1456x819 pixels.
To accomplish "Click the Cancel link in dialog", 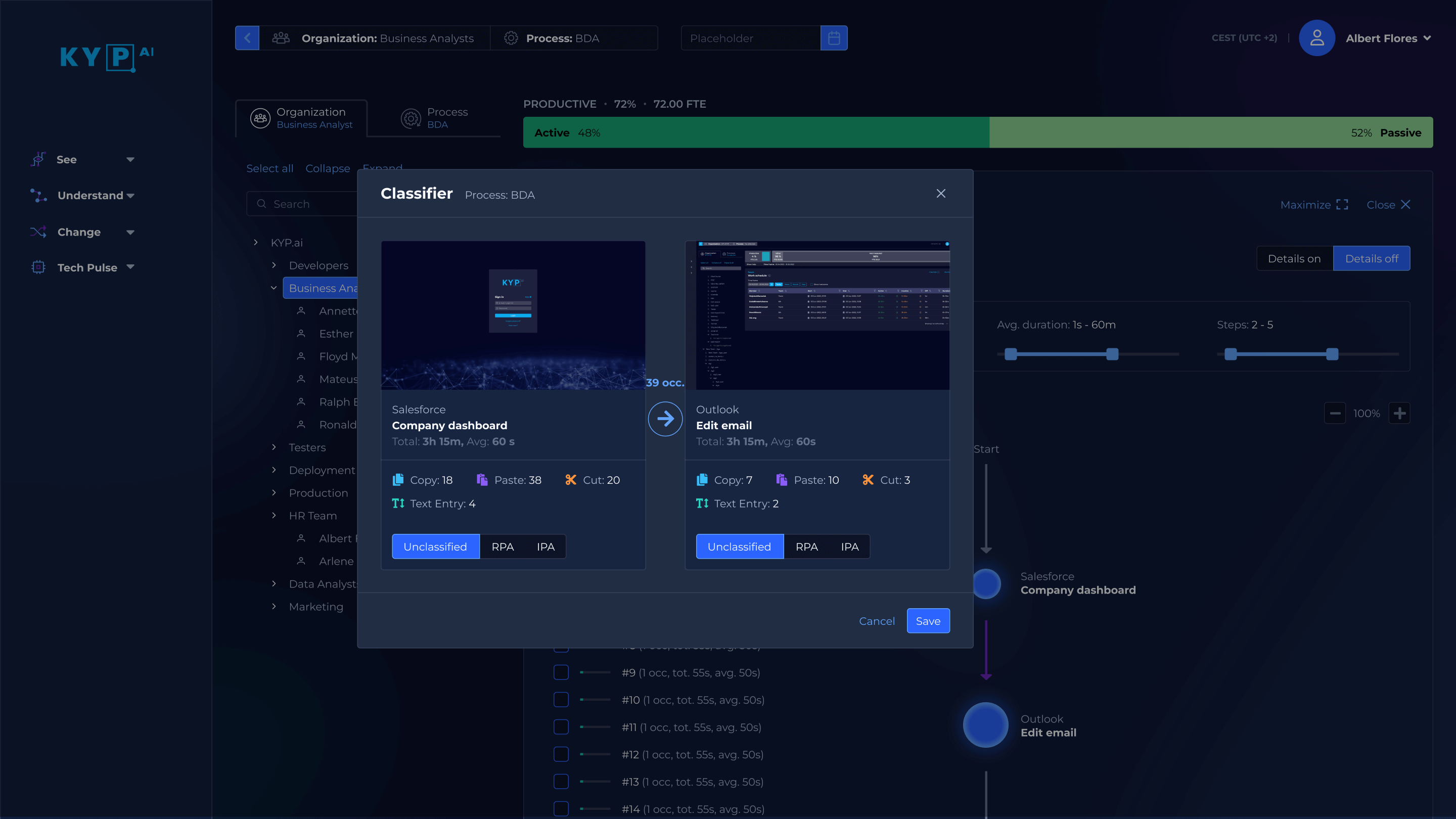I will point(876,621).
